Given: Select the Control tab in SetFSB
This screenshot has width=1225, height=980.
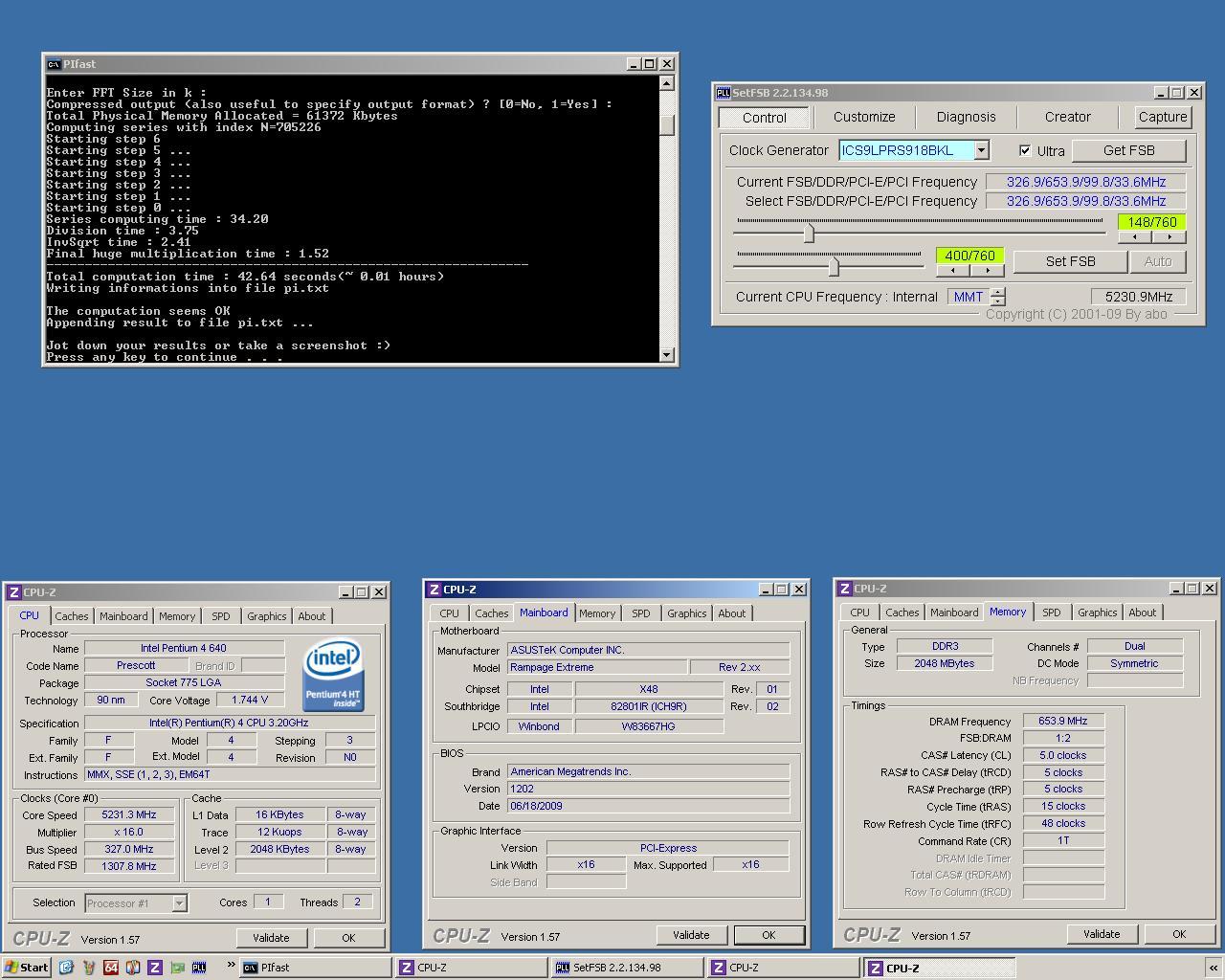Looking at the screenshot, I should (x=765, y=118).
